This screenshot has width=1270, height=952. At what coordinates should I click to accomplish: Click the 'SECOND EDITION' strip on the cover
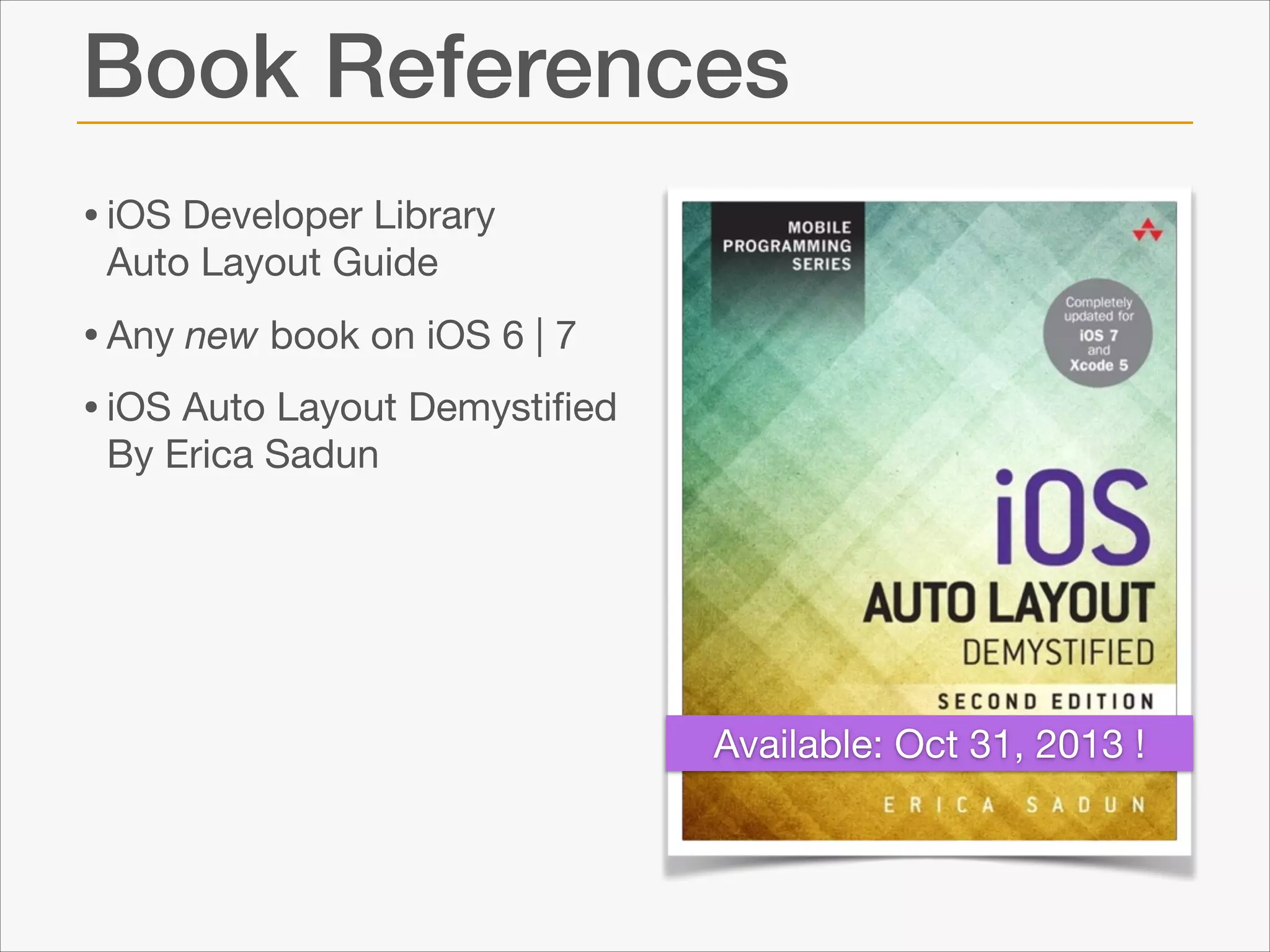tap(1046, 702)
